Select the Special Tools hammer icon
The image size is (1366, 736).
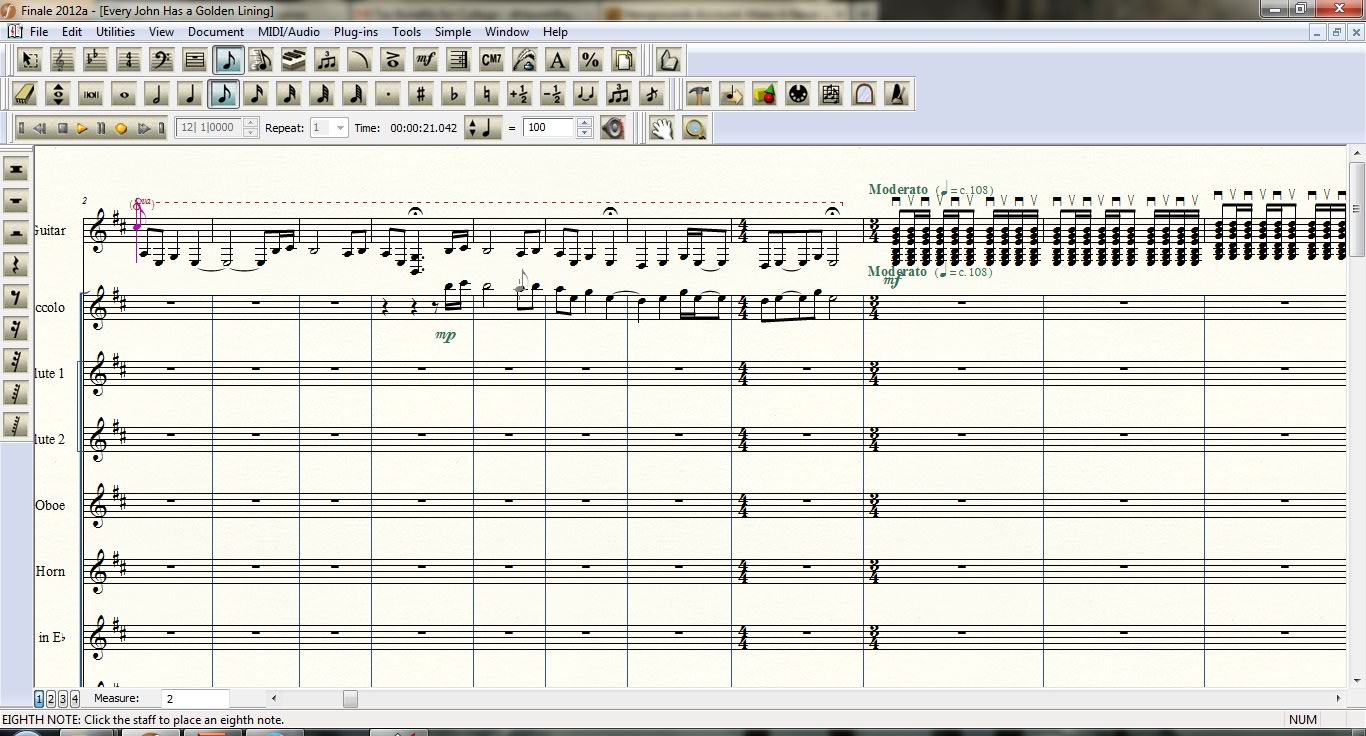699,94
